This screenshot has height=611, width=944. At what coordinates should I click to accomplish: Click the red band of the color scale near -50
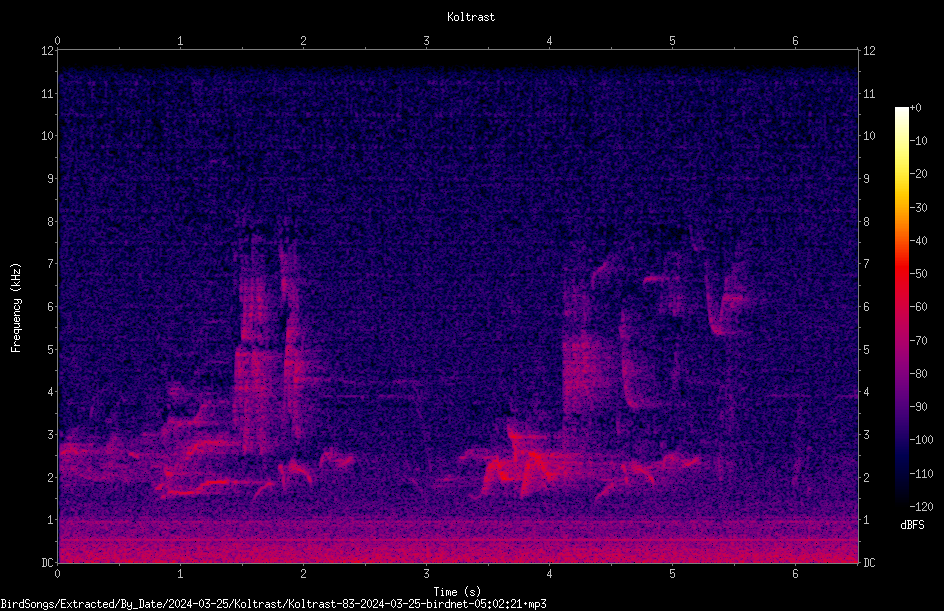click(901, 274)
